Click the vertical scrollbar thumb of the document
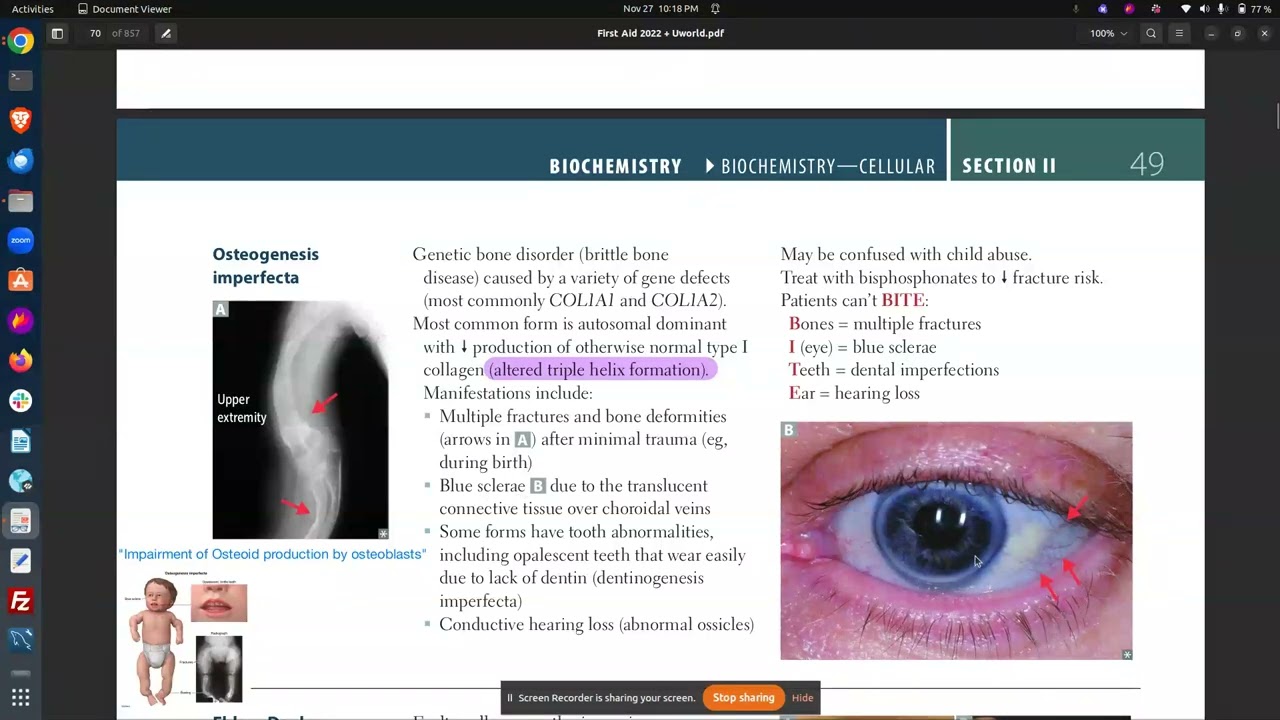1280x720 pixels. tap(1277, 115)
